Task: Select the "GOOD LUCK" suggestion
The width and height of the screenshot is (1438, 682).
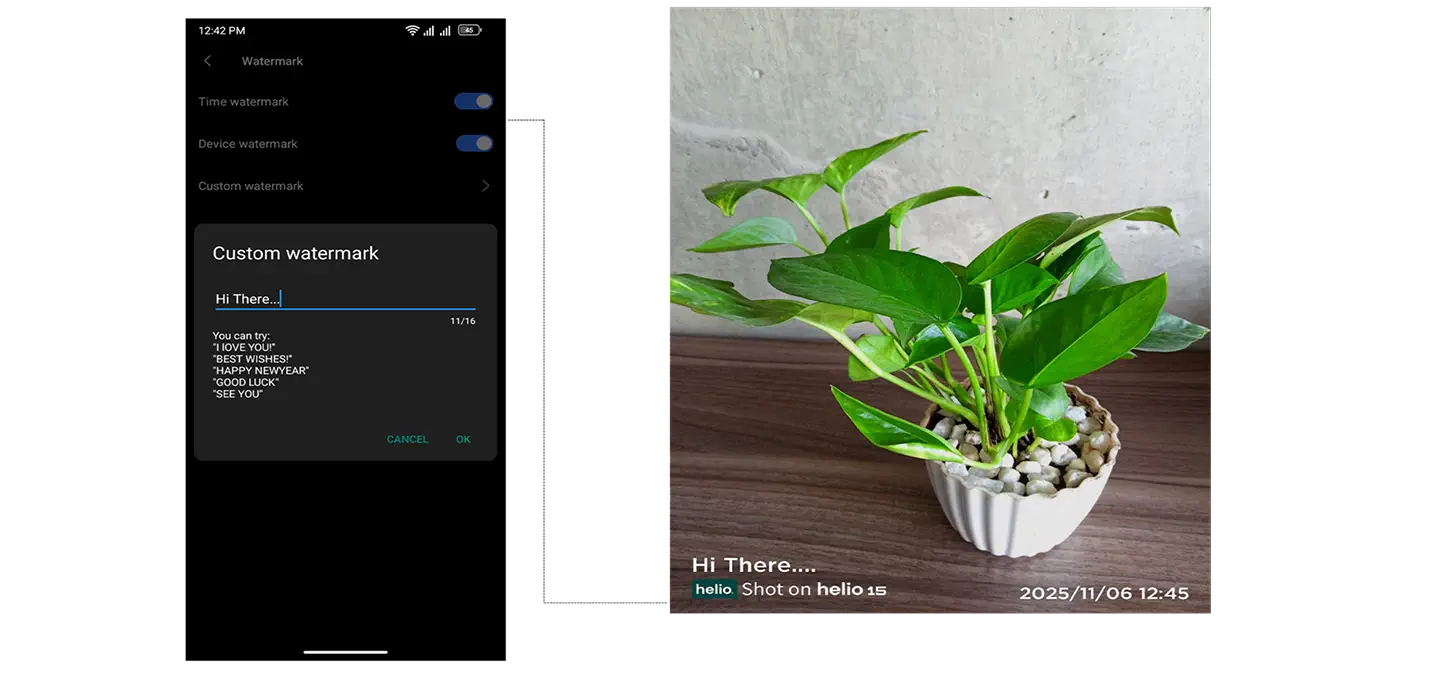Action: coord(246,382)
